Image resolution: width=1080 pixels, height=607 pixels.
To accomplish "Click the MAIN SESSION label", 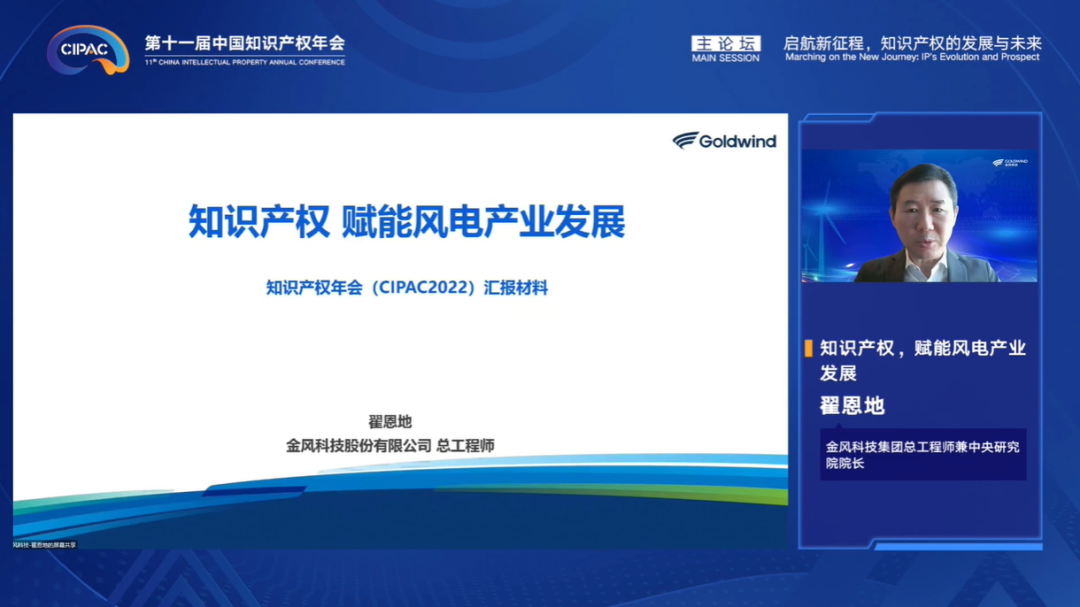I will pos(725,58).
